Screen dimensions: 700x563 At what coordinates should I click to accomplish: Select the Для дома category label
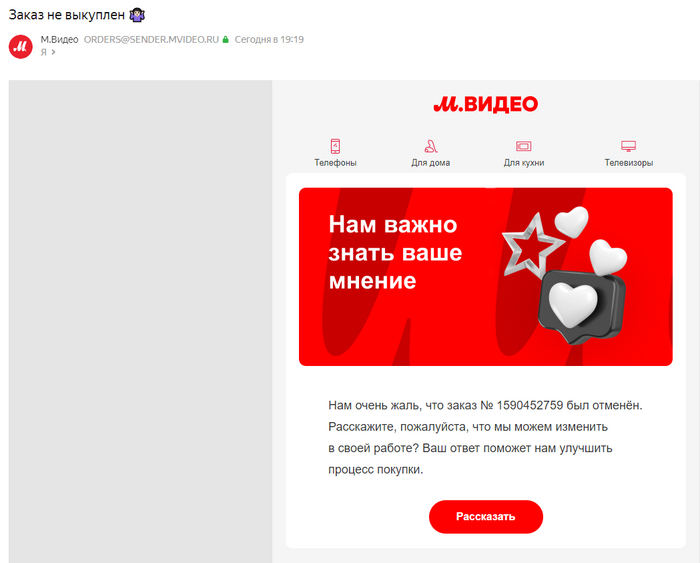(x=430, y=163)
